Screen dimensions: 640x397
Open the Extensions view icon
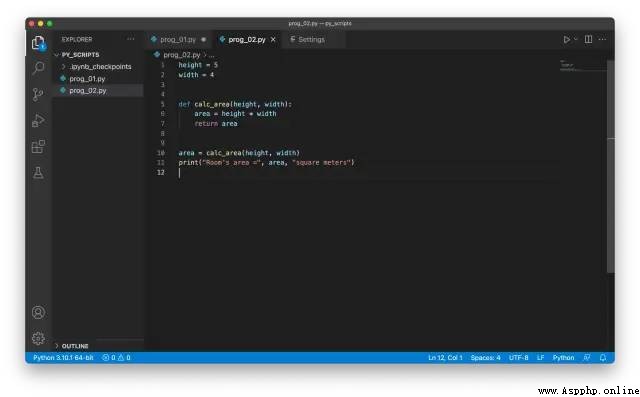pyautogui.click(x=38, y=146)
